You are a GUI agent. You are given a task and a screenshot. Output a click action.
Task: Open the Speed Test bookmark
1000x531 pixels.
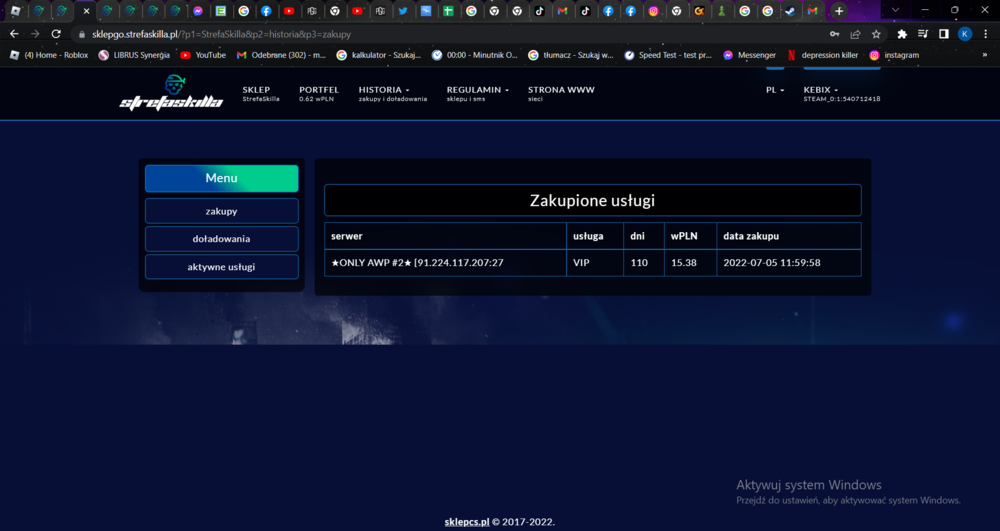pyautogui.click(x=668, y=55)
